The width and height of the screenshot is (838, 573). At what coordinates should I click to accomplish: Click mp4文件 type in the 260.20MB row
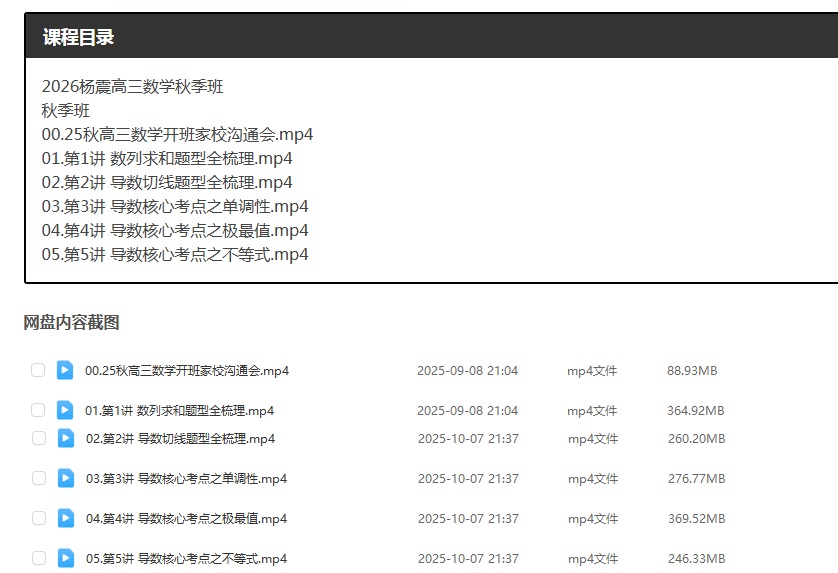593,439
